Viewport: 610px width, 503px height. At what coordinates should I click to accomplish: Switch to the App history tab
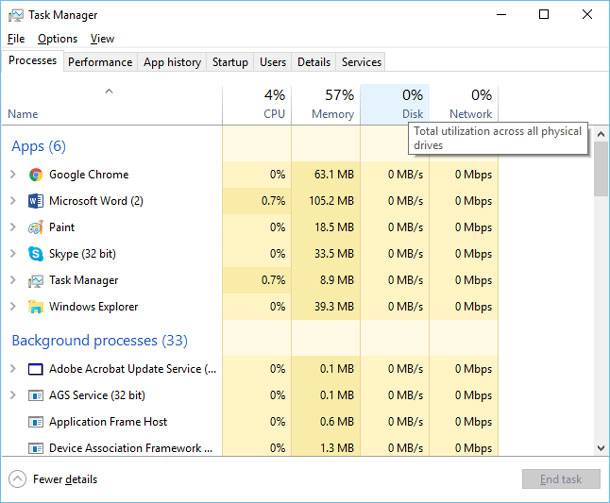click(172, 62)
